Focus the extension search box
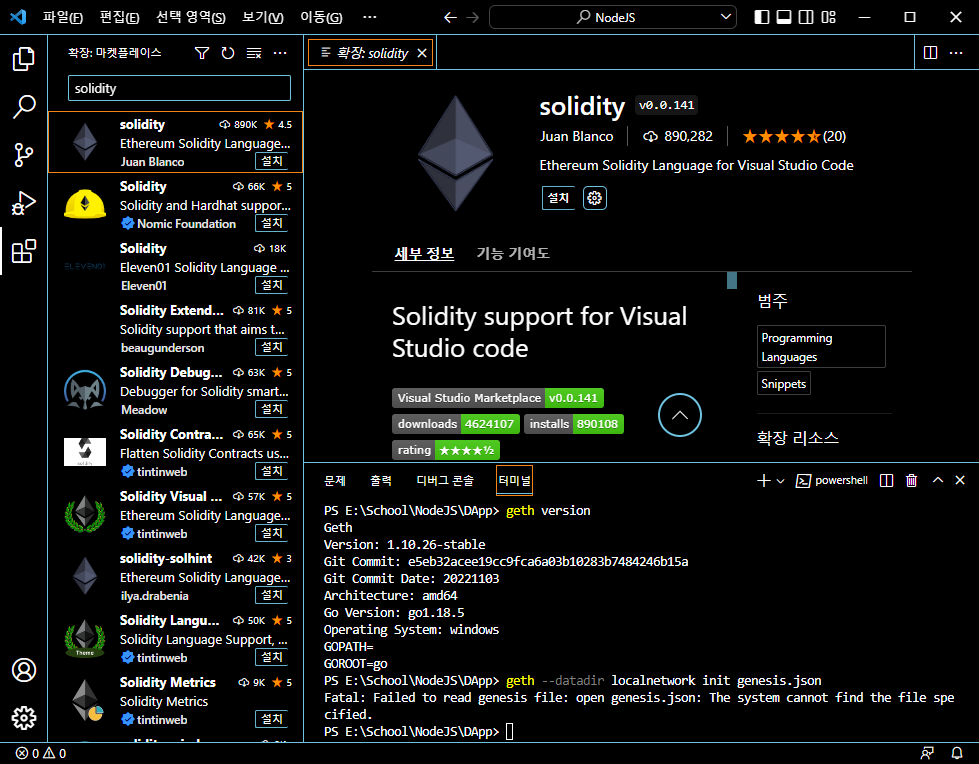The height and width of the screenshot is (764, 979). (x=179, y=88)
